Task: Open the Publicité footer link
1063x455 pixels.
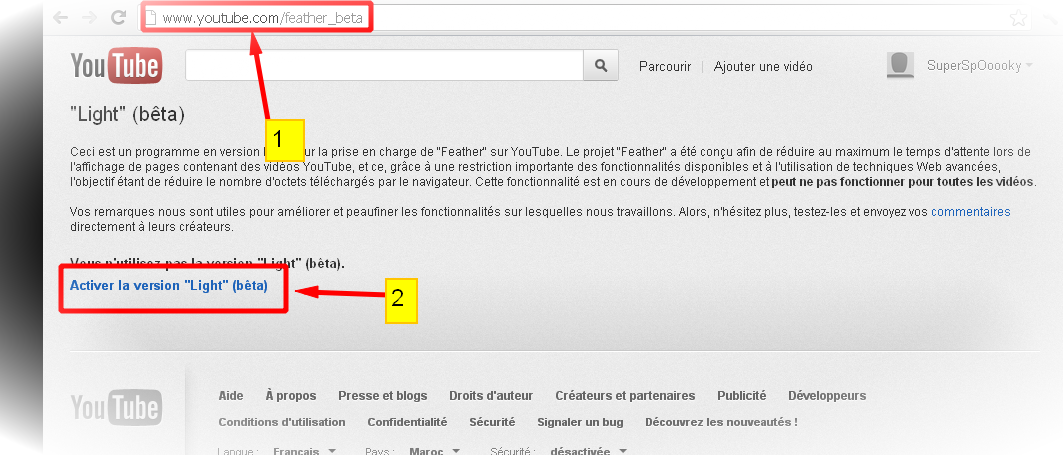Action: point(742,395)
